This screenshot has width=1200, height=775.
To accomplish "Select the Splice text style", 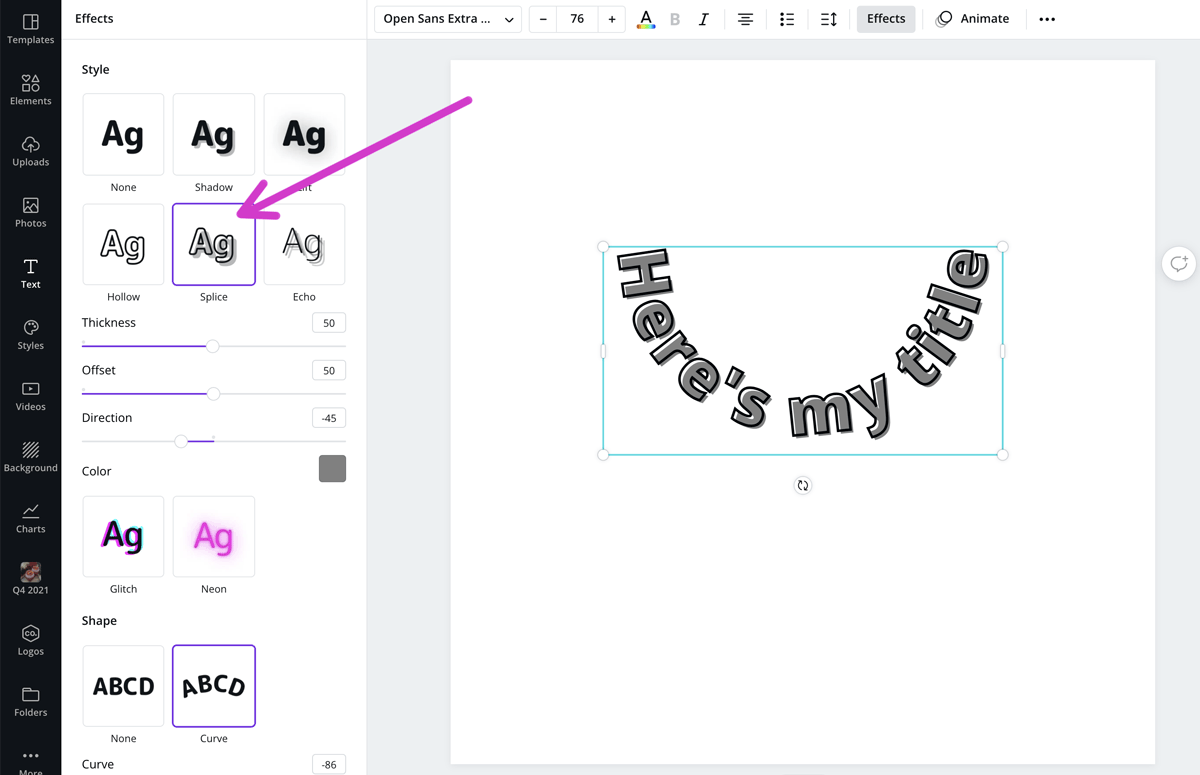I will point(214,244).
